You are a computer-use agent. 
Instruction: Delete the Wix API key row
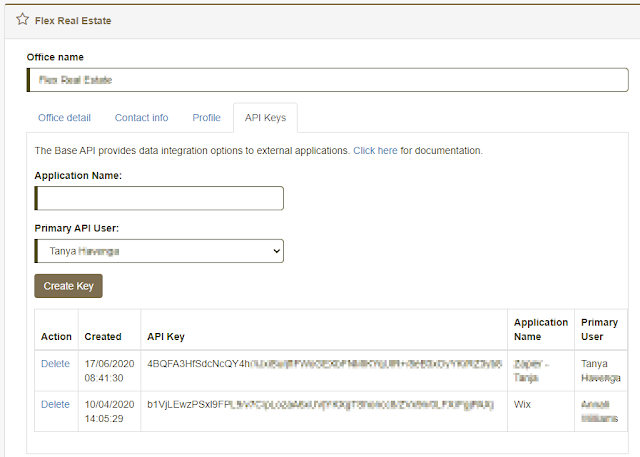55,404
